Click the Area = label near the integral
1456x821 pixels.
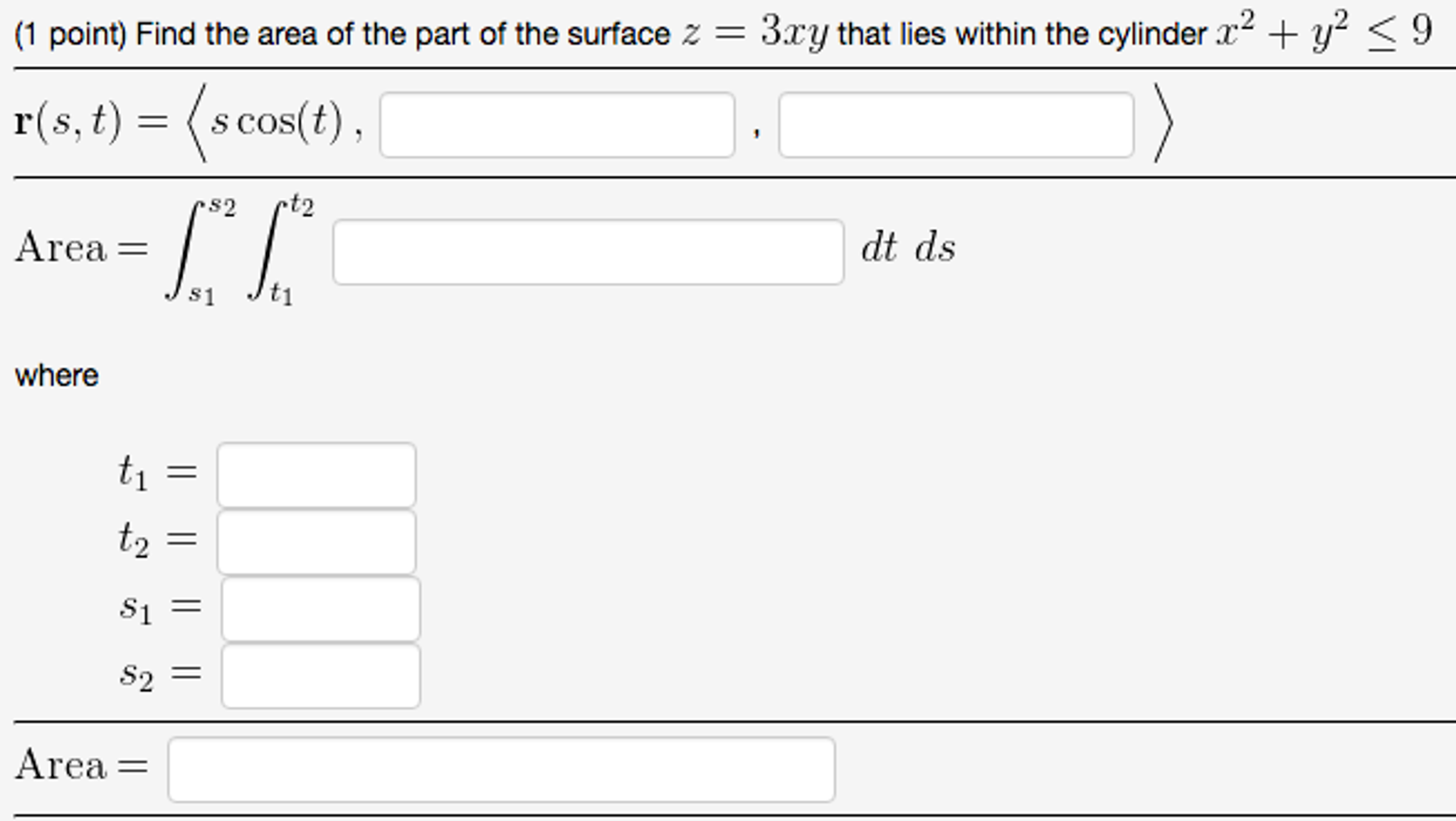click(x=82, y=248)
